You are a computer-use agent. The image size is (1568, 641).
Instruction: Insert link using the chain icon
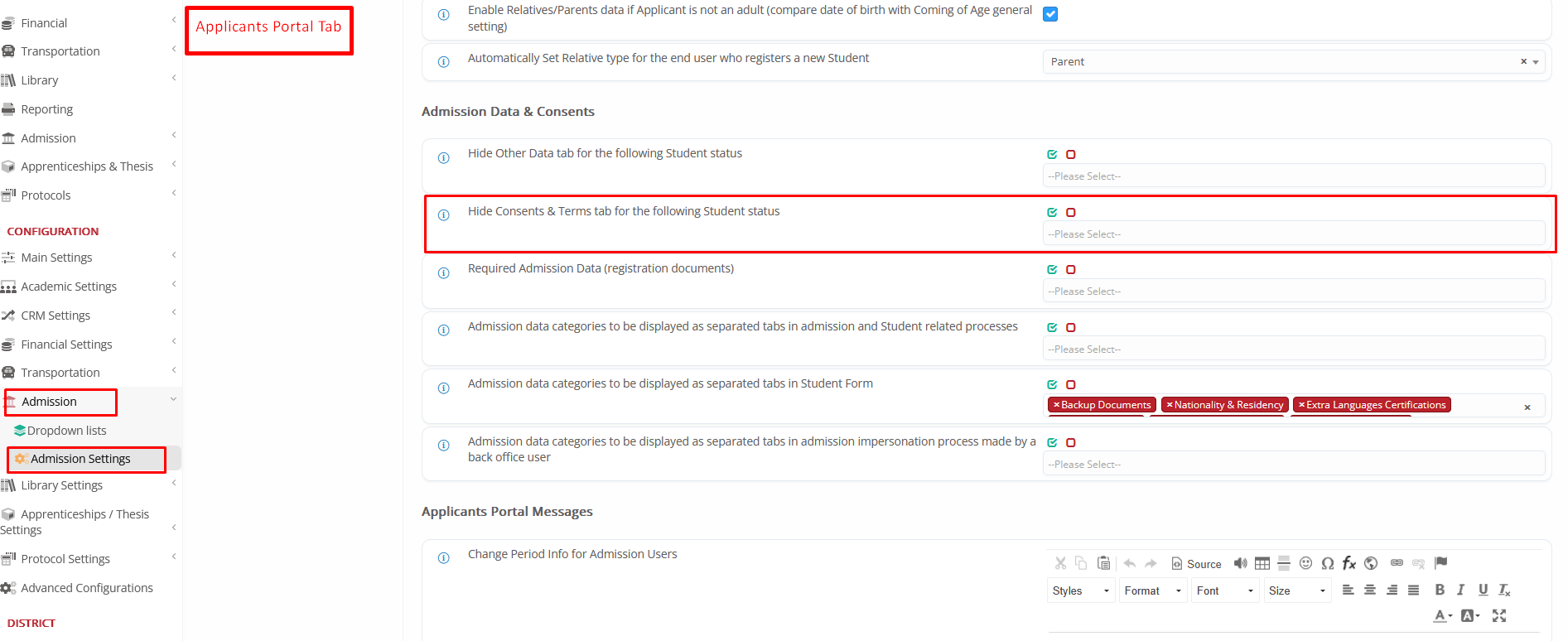pos(1397,563)
